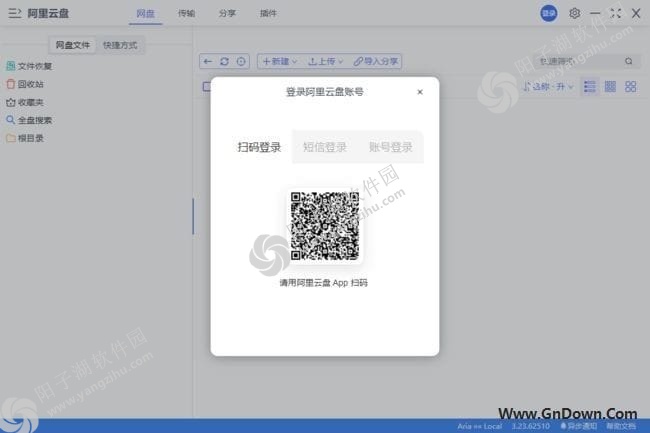Maximize the 阿里云盘 window
650x433 pixels.
(616, 13)
